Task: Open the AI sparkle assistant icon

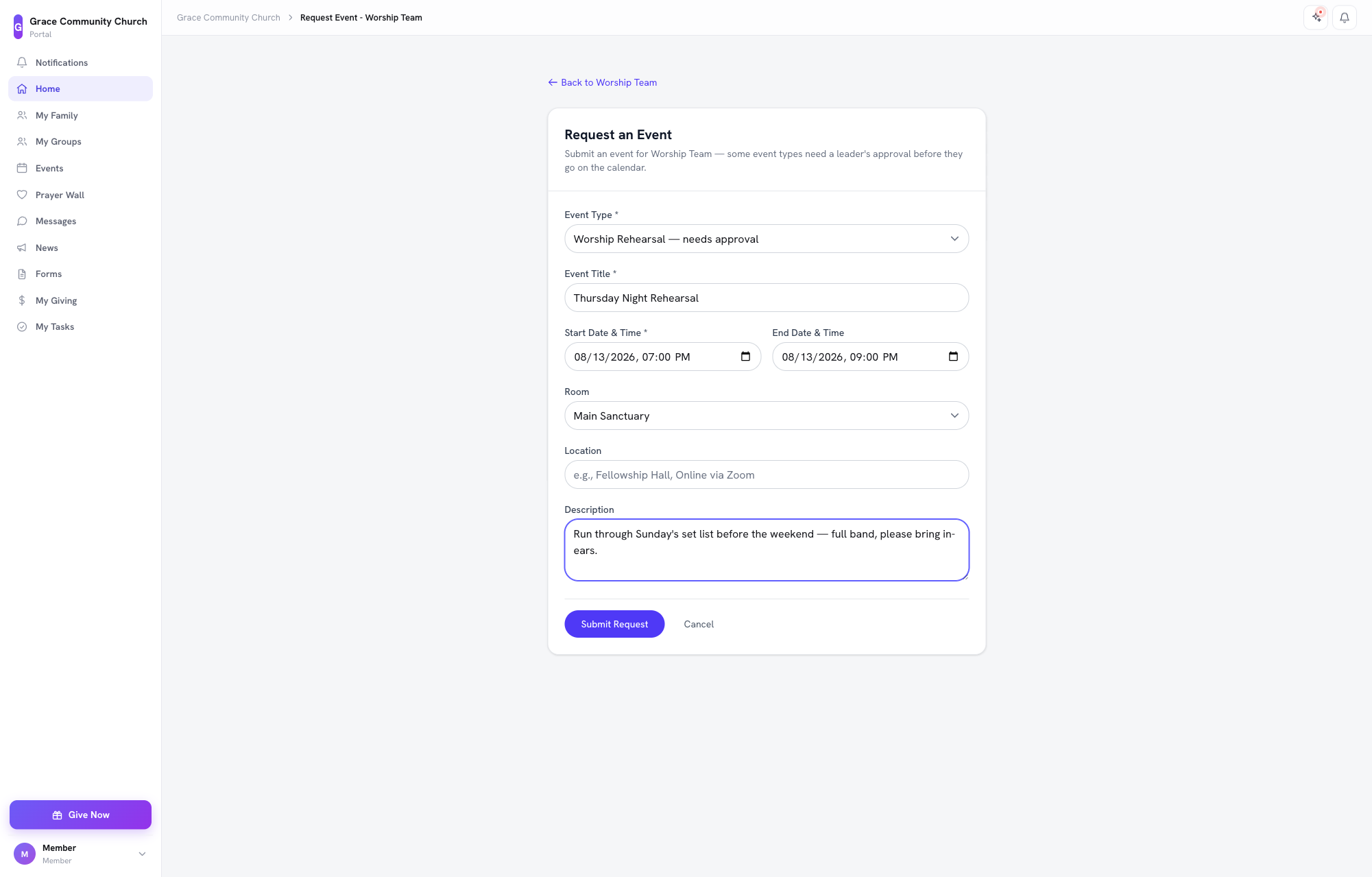Action: coord(1316,17)
